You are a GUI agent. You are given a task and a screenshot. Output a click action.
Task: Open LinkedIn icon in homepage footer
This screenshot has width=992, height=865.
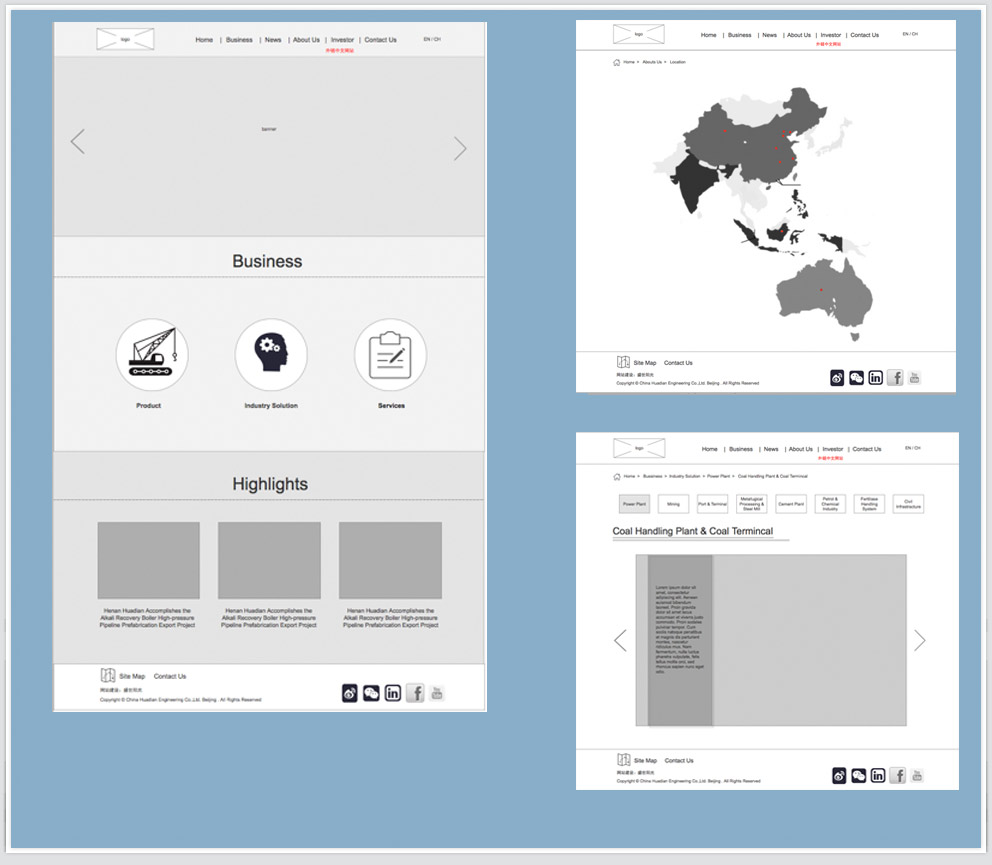393,694
